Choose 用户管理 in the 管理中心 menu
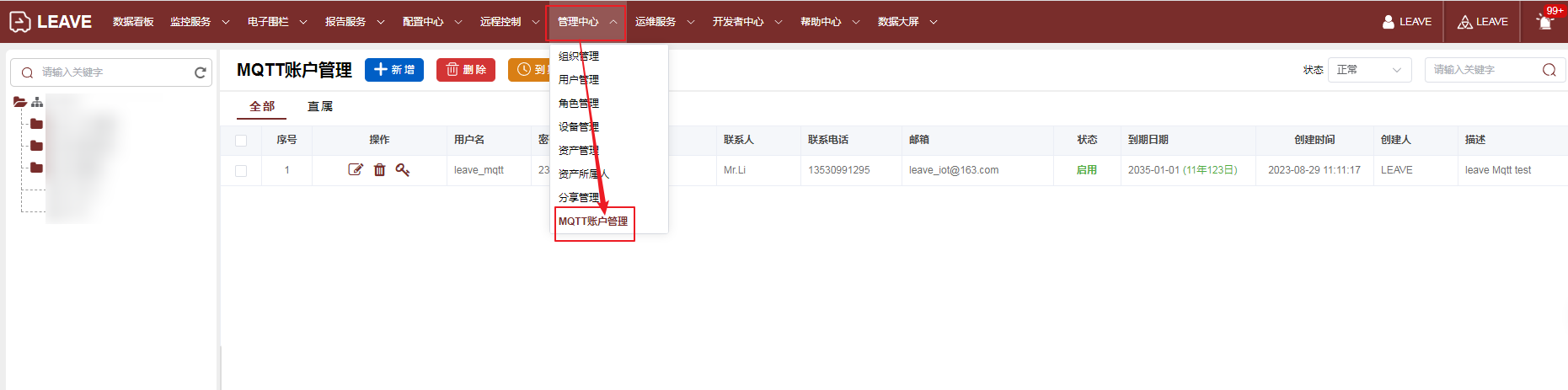Viewport: 1568px width, 390px height. pos(579,80)
